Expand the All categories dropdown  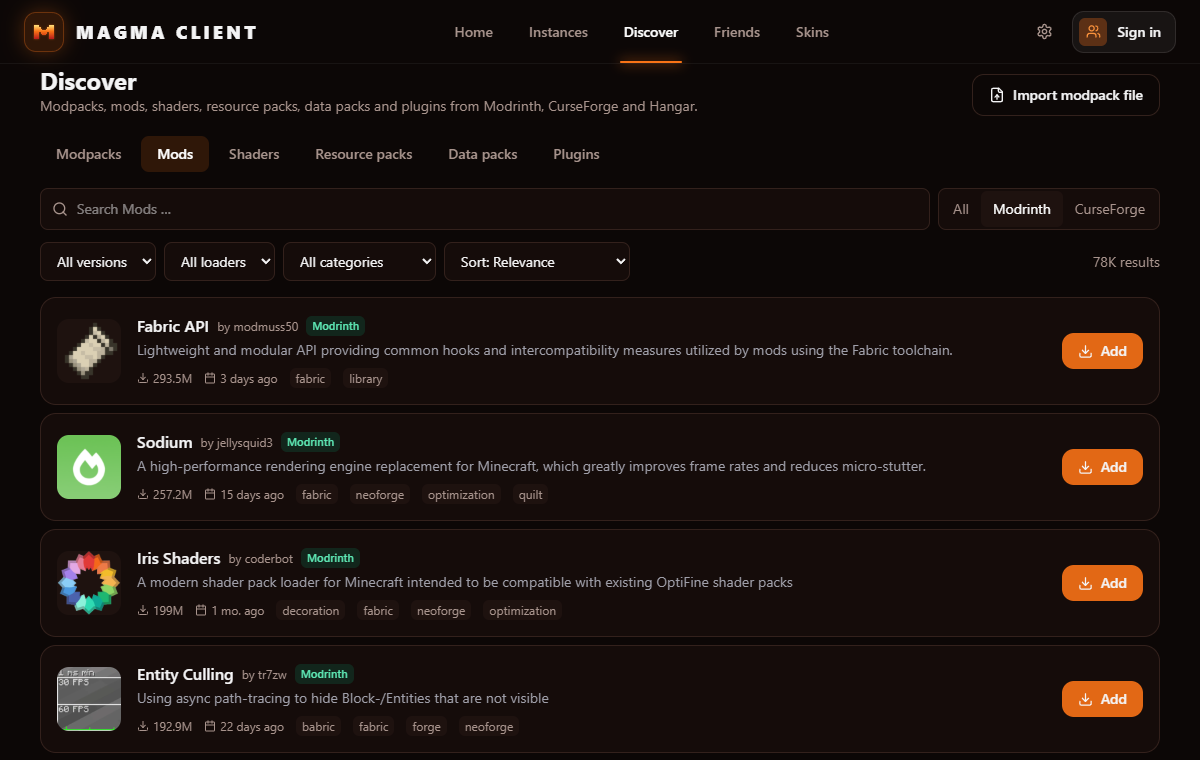point(359,262)
